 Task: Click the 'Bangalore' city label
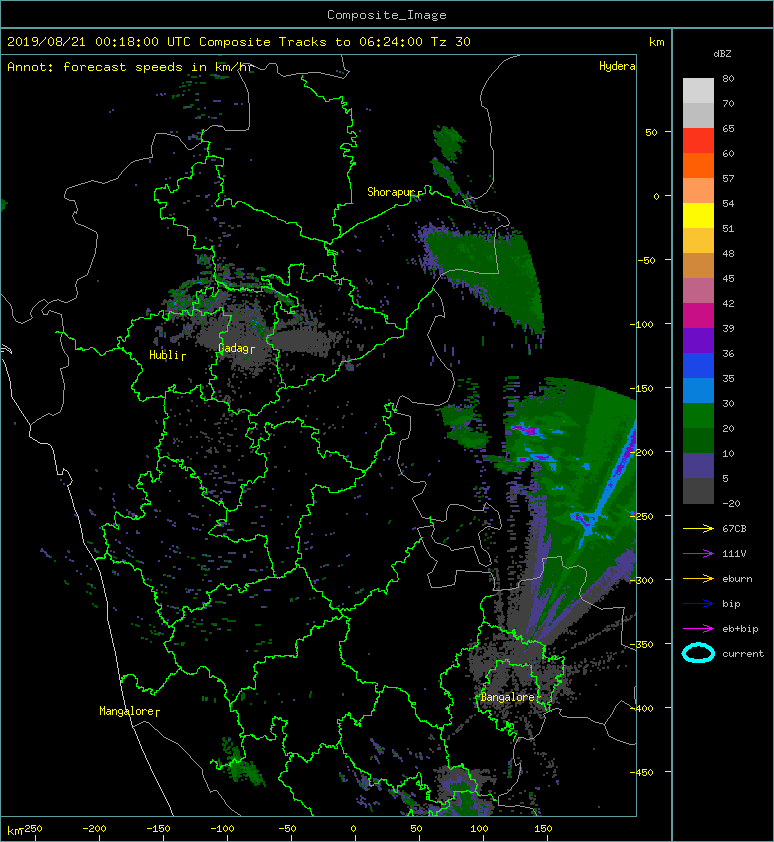[x=508, y=698]
